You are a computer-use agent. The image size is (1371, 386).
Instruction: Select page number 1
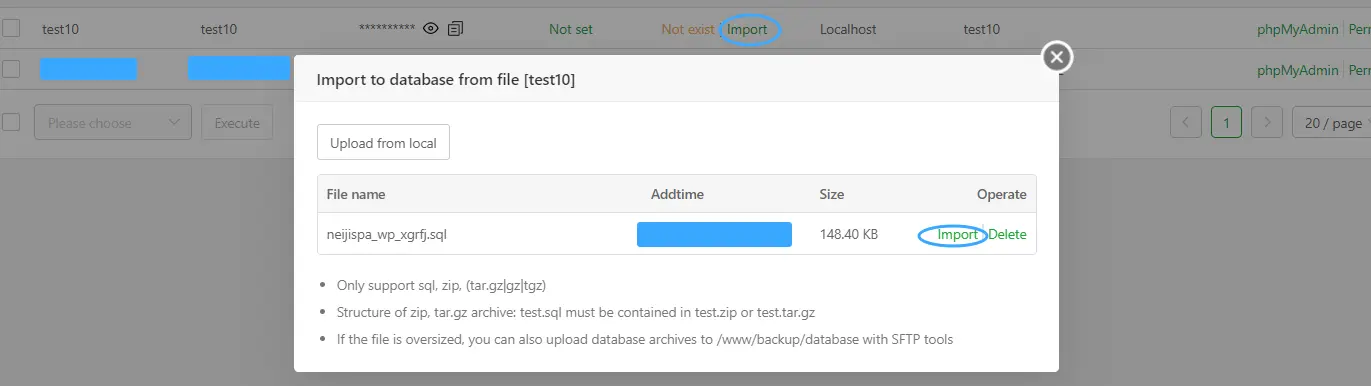pyautogui.click(x=1226, y=123)
